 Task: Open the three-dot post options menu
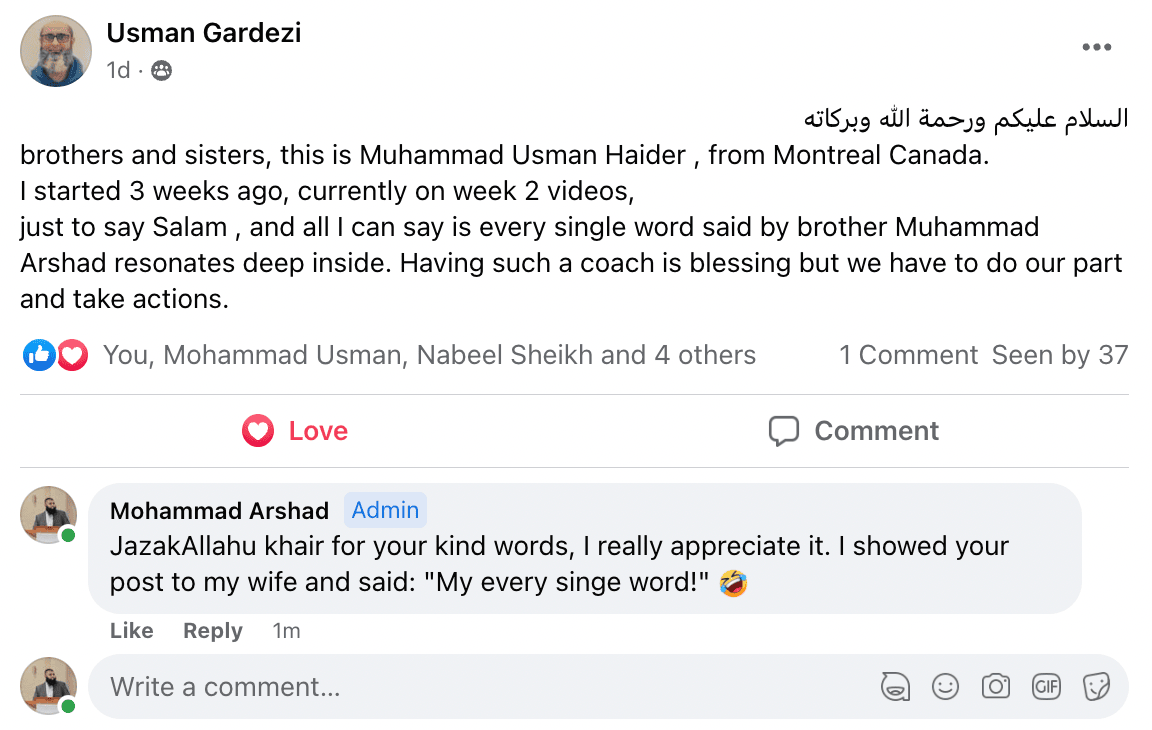(x=1097, y=47)
